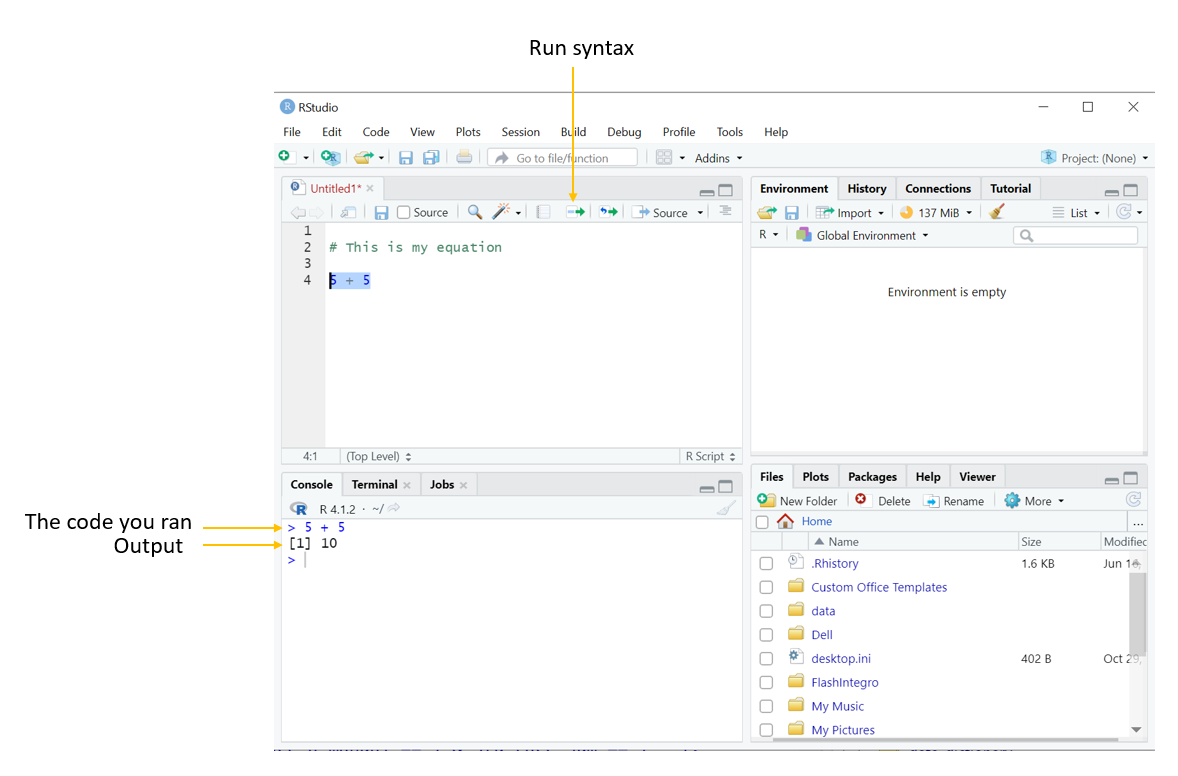
Task: Clear the console with the broom icon
Action: click(726, 509)
